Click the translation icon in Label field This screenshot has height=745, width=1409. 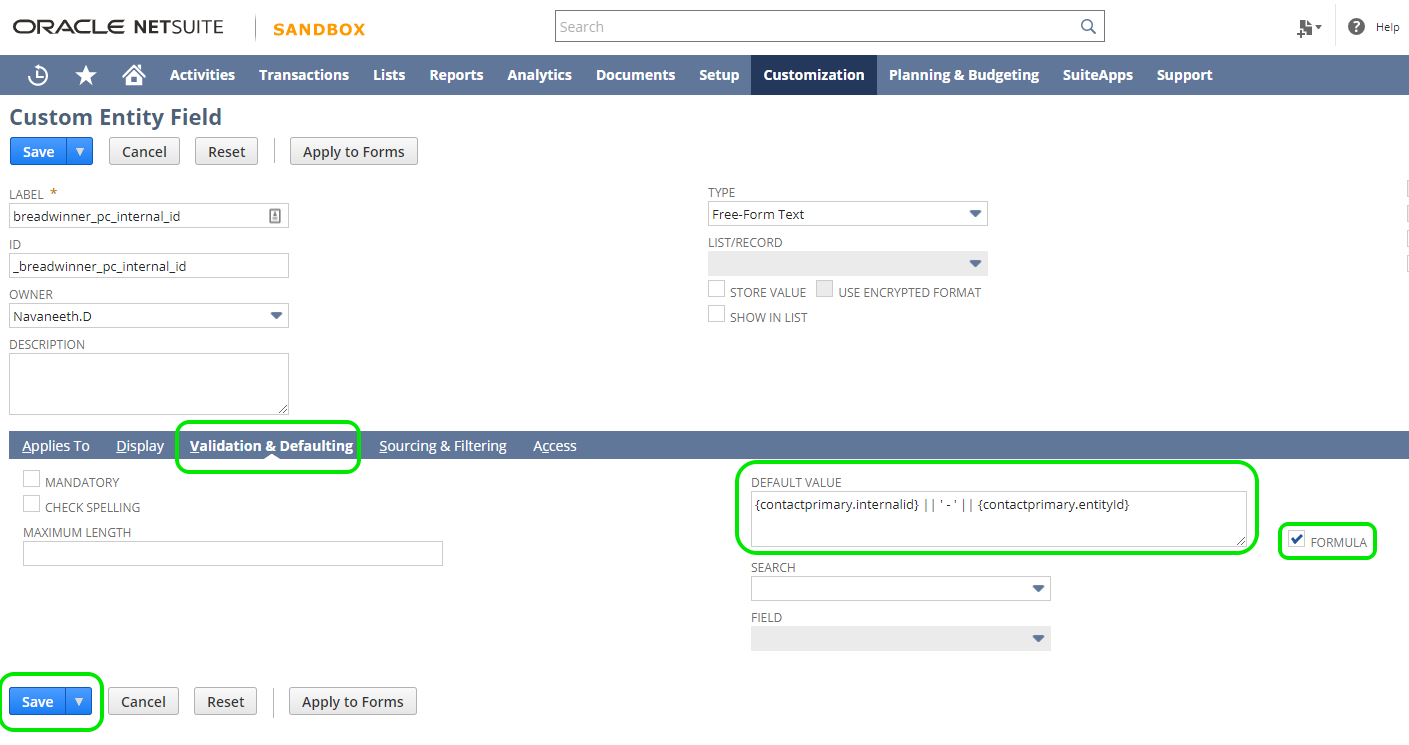tap(275, 215)
